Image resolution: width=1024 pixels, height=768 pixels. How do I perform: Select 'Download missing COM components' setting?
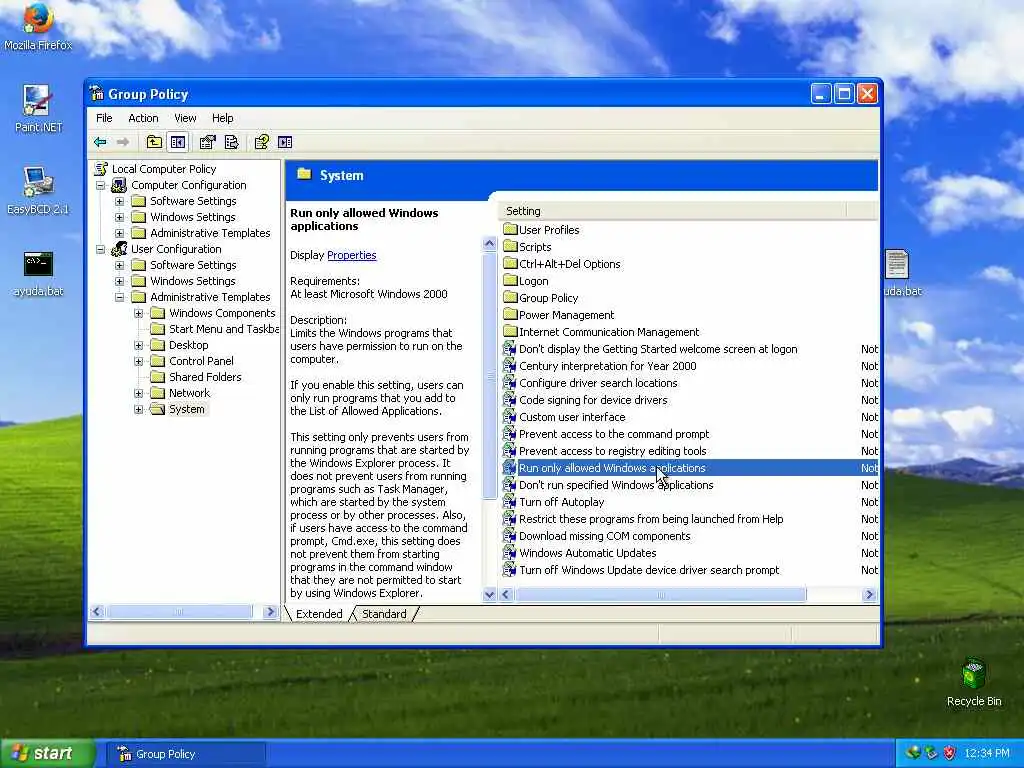[605, 536]
